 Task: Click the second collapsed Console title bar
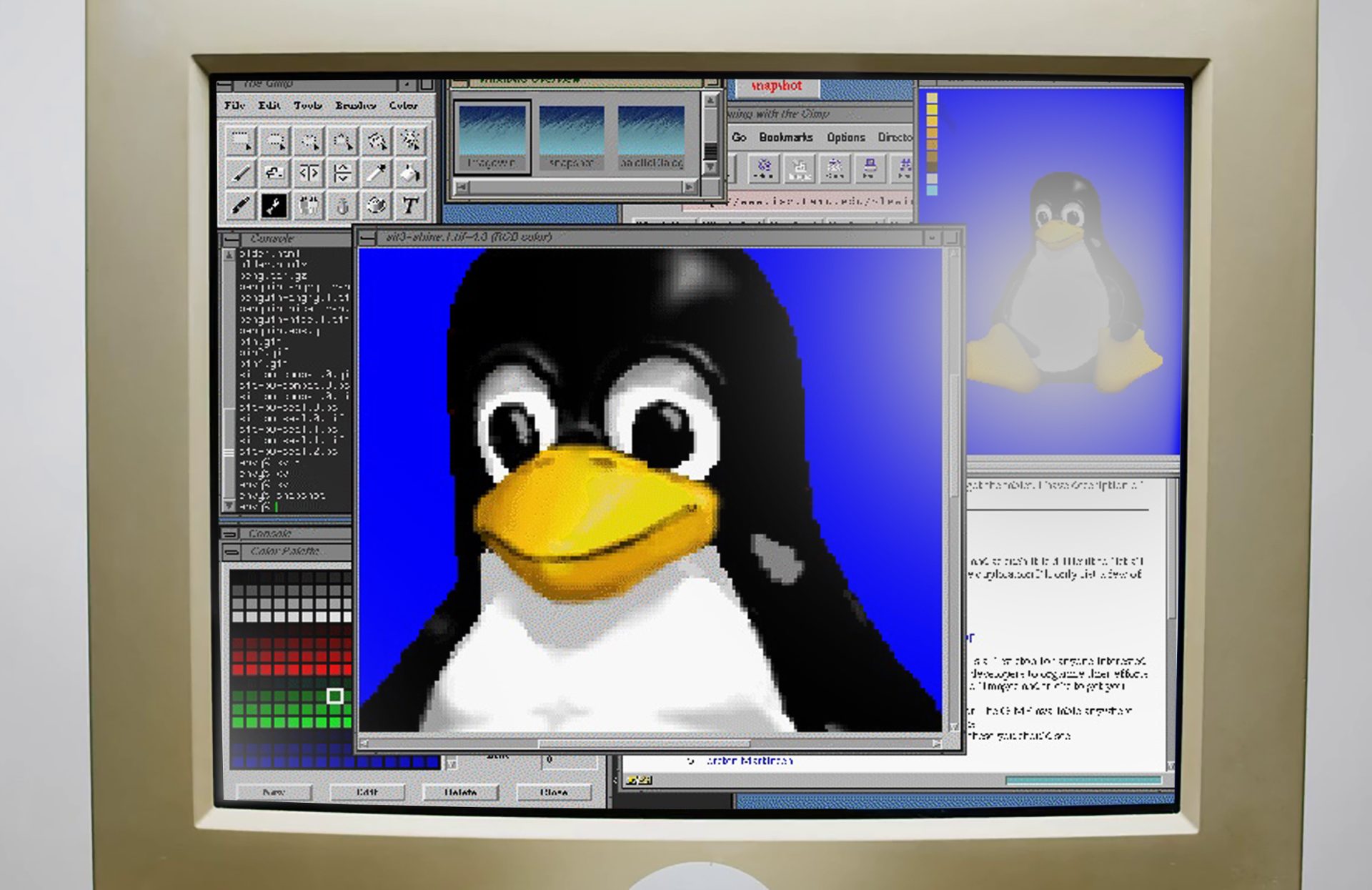[287, 533]
